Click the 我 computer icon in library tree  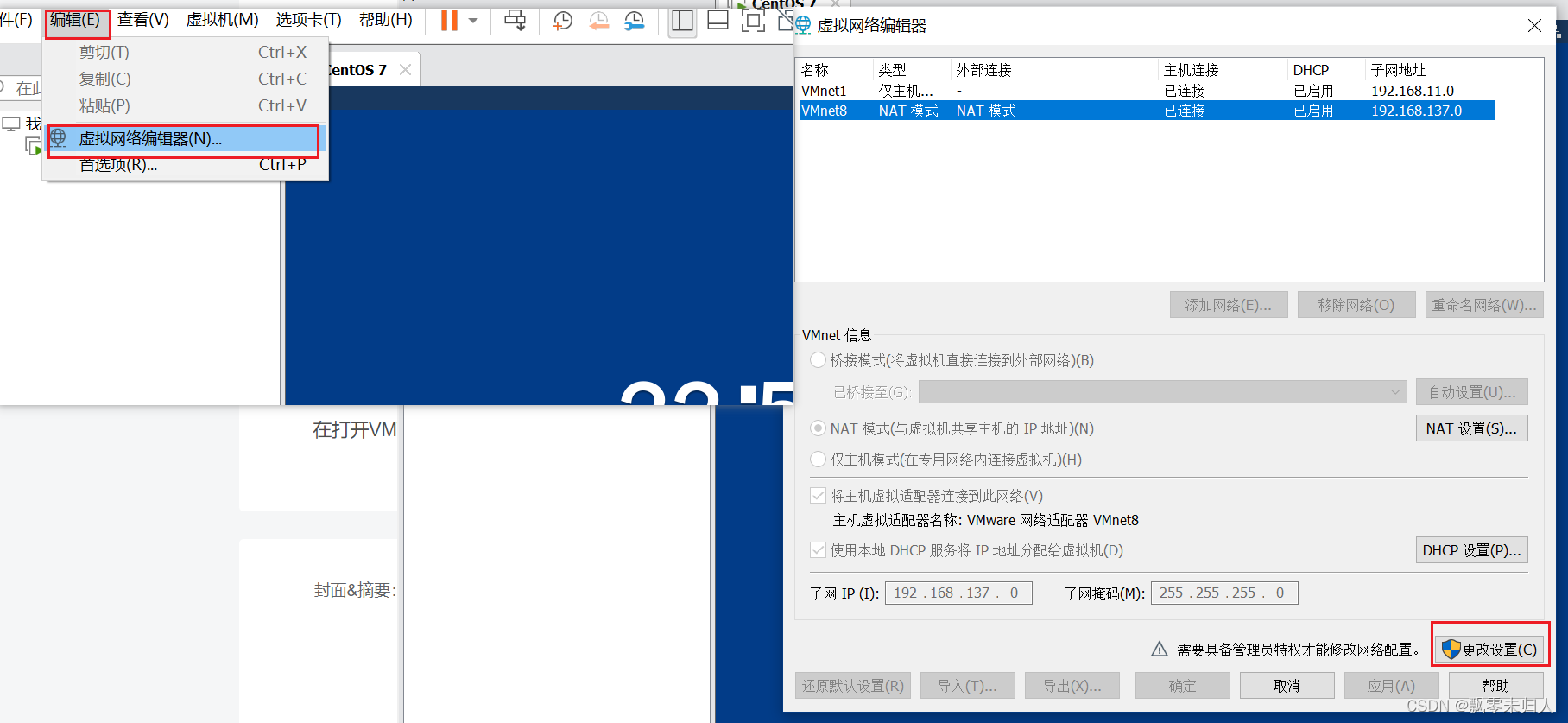(11, 124)
